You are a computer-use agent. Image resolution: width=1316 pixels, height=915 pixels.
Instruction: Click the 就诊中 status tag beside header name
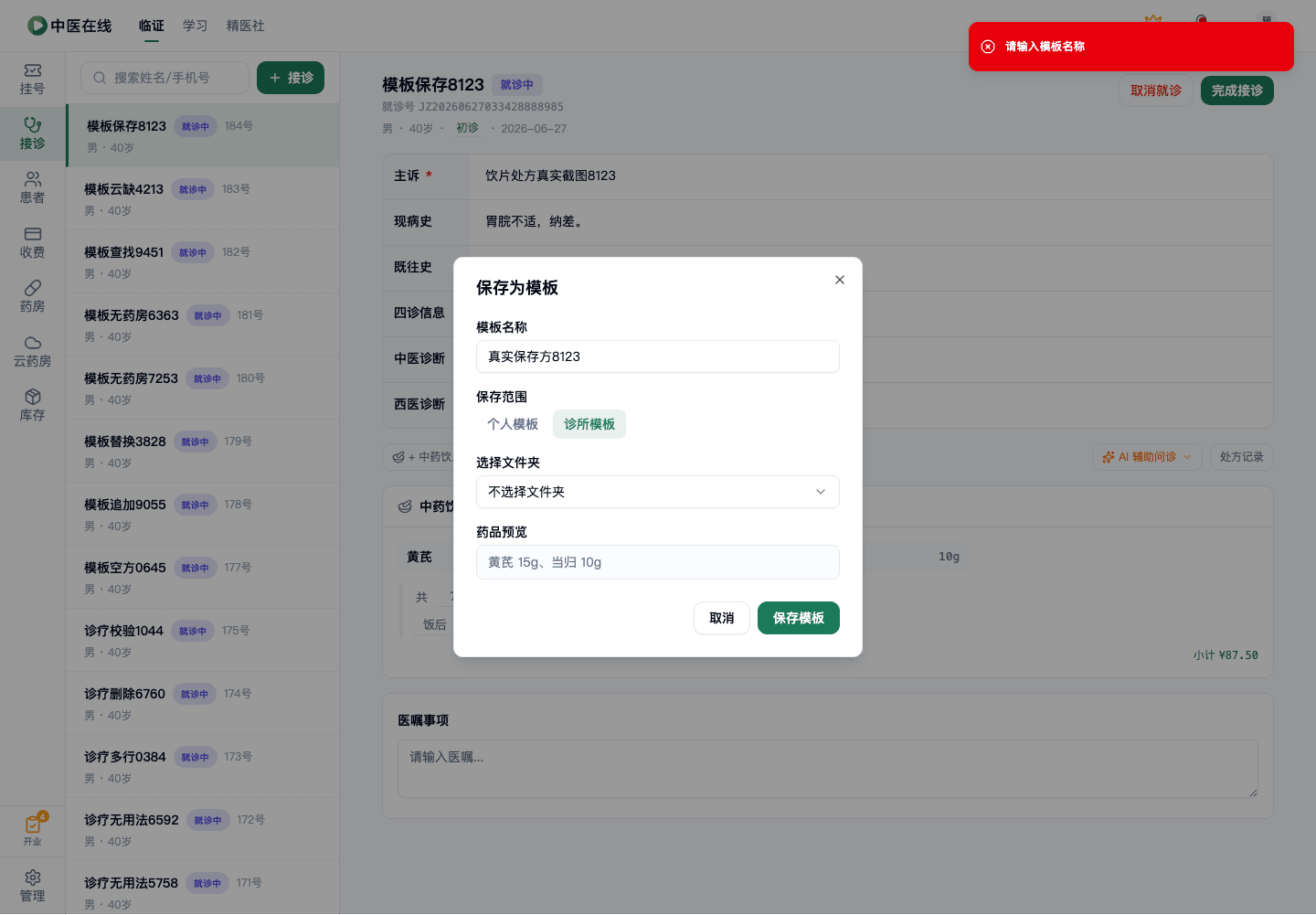click(x=517, y=85)
